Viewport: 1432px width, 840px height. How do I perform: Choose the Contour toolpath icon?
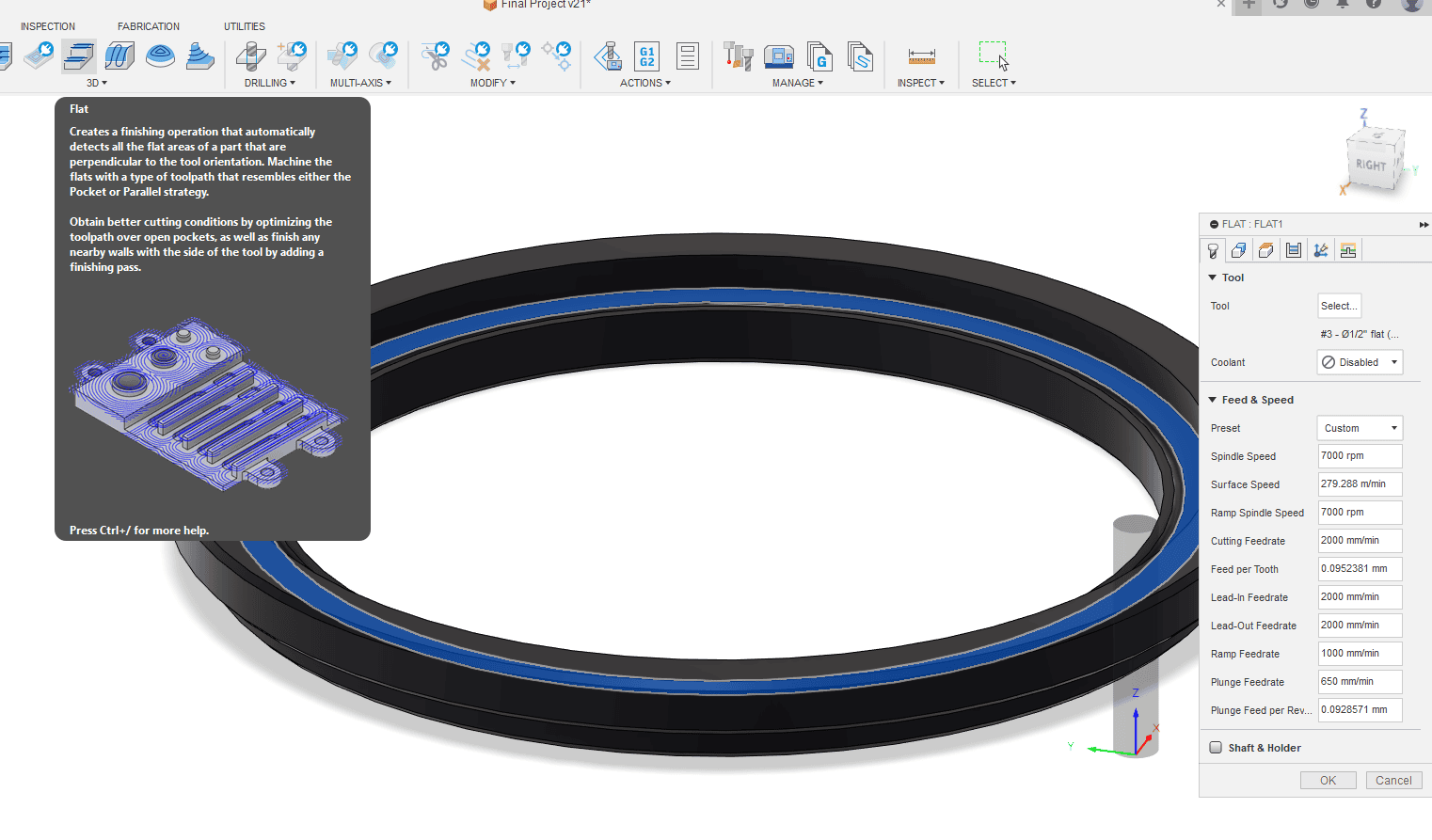(x=199, y=56)
